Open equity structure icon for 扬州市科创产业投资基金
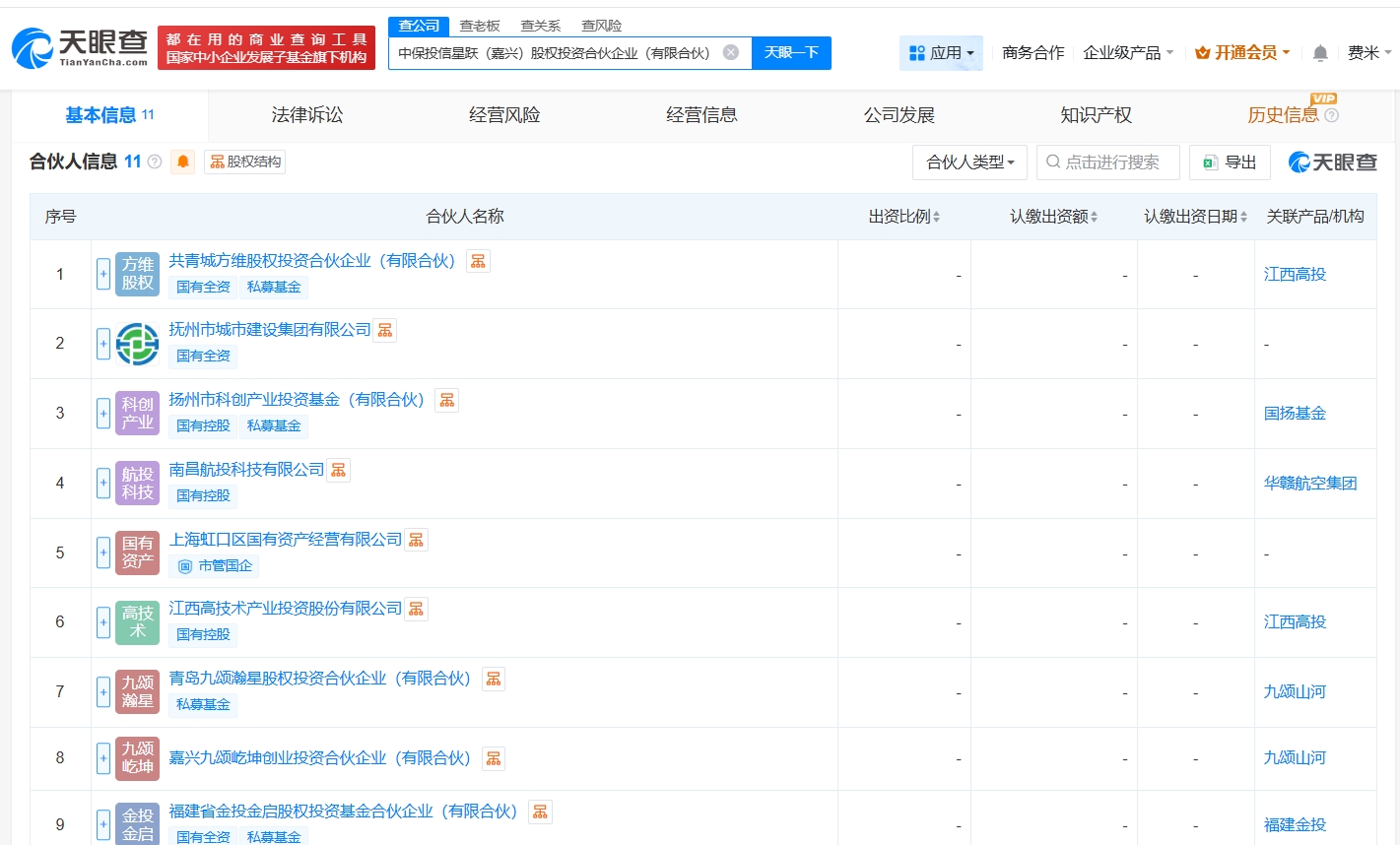Image resolution: width=1400 pixels, height=845 pixels. tap(447, 400)
